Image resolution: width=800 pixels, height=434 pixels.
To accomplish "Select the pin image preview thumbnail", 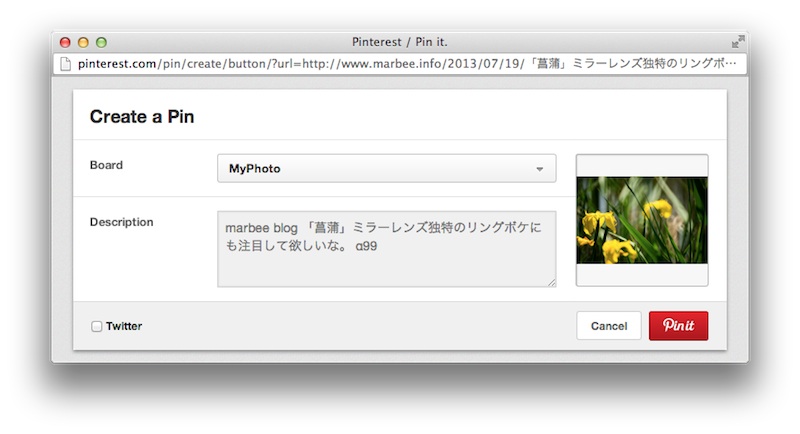I will (x=642, y=220).
